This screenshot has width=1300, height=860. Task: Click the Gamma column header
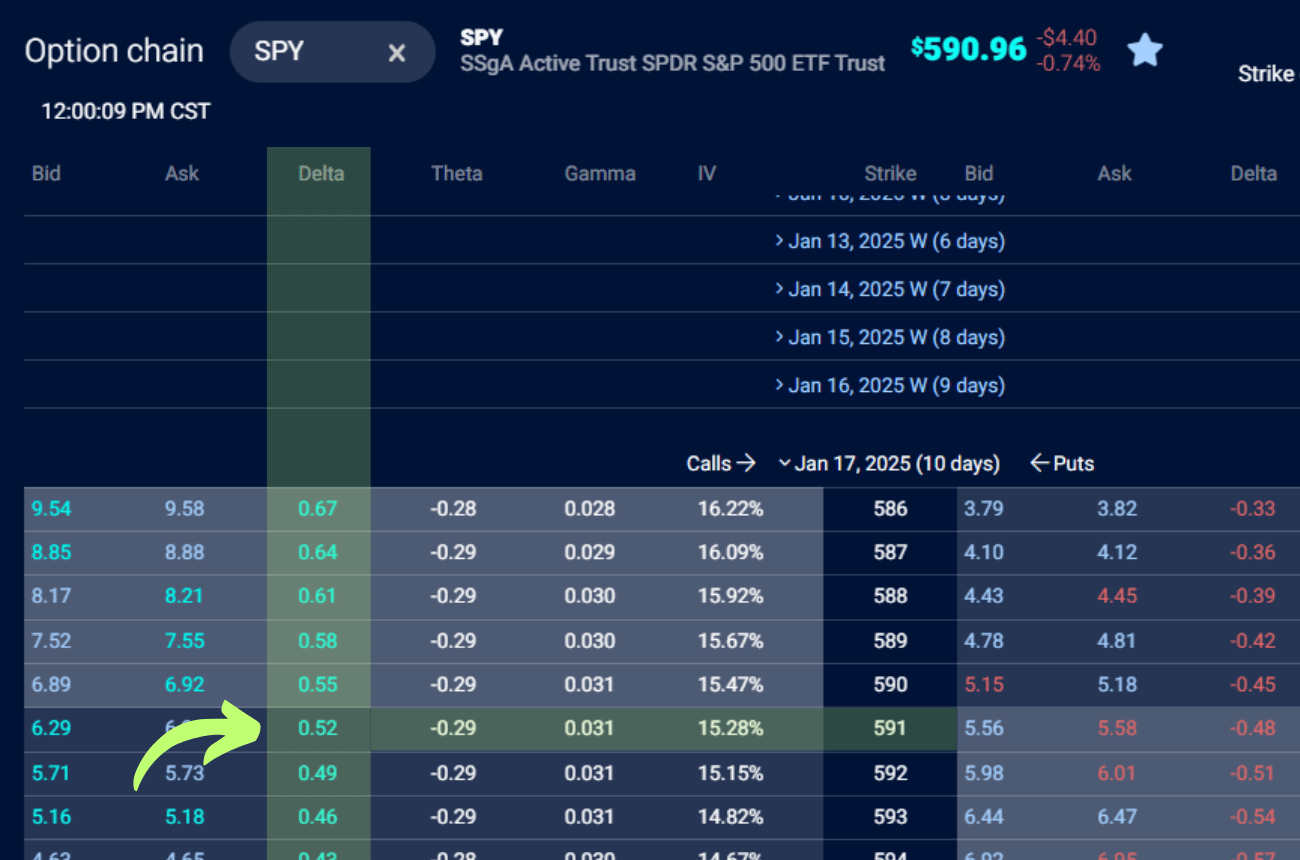coord(600,173)
